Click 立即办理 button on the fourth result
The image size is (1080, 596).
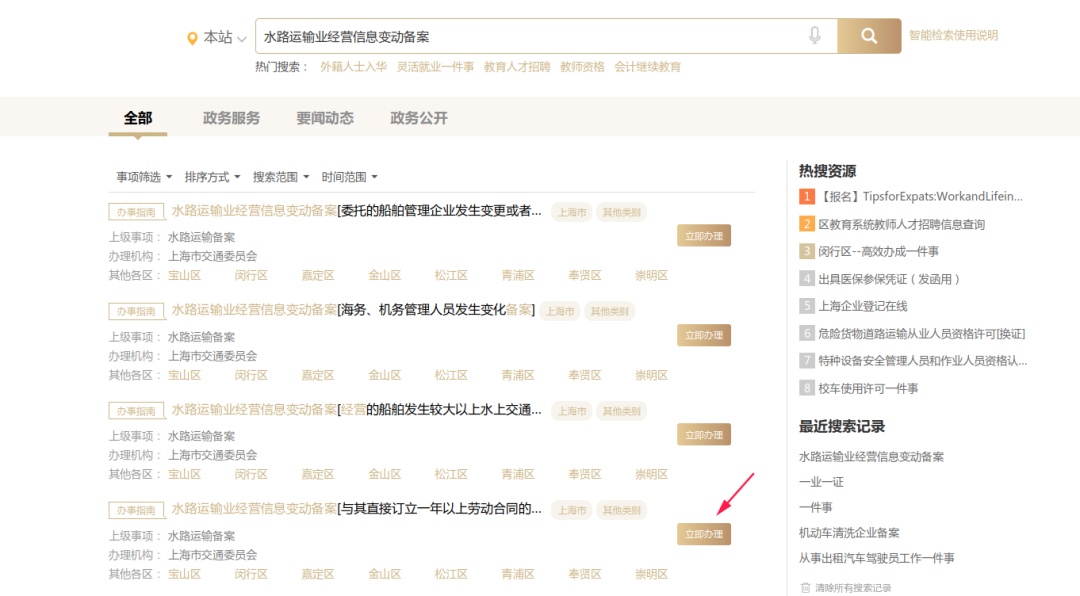coord(703,534)
